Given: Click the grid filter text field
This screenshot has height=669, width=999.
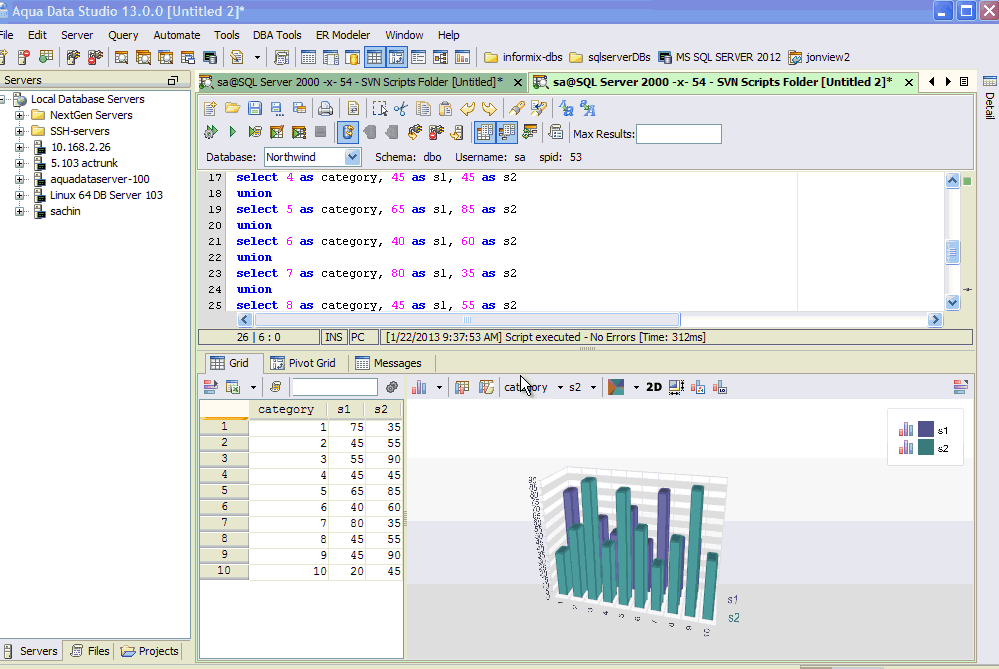Looking at the screenshot, I should [335, 387].
